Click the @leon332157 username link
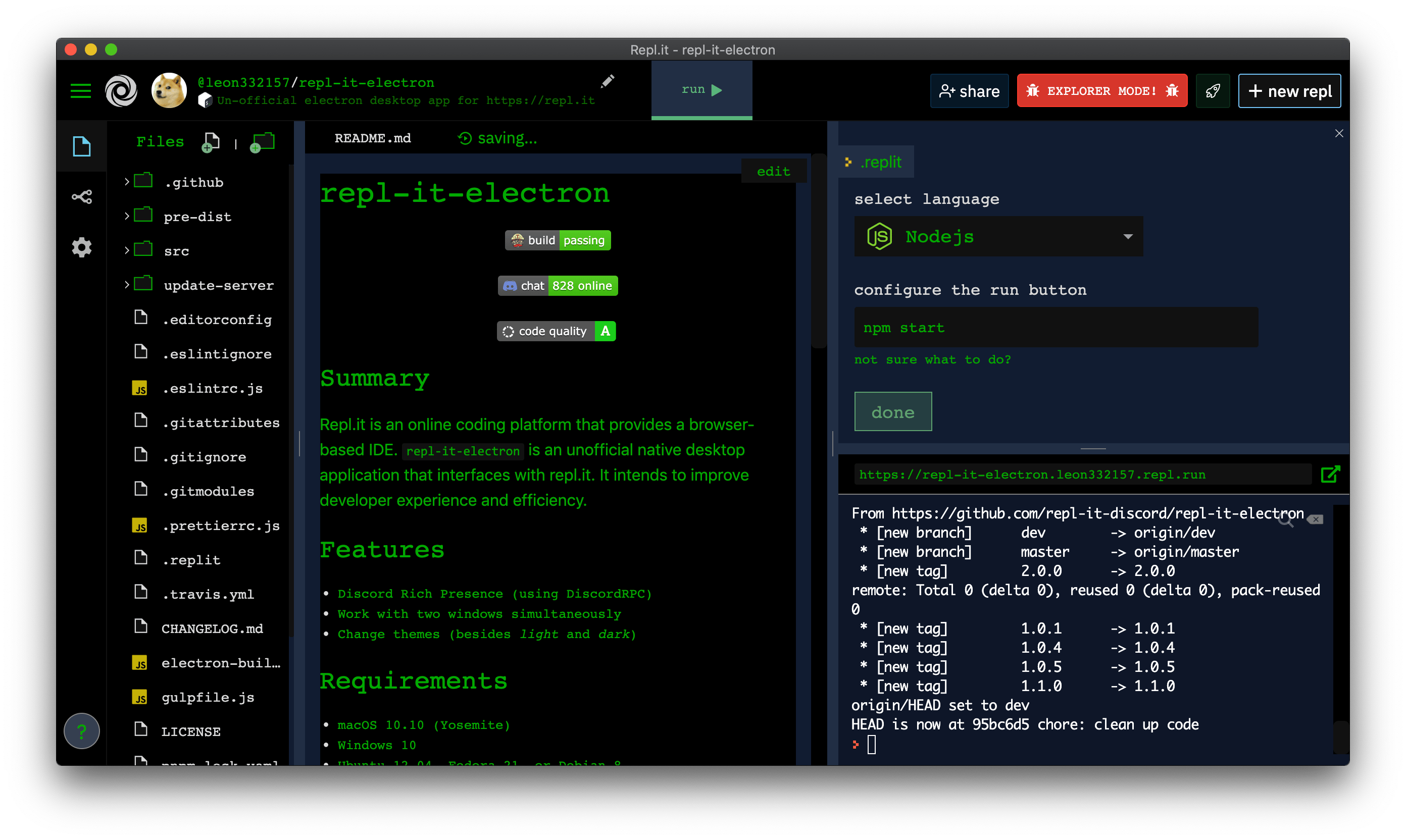 click(243, 83)
